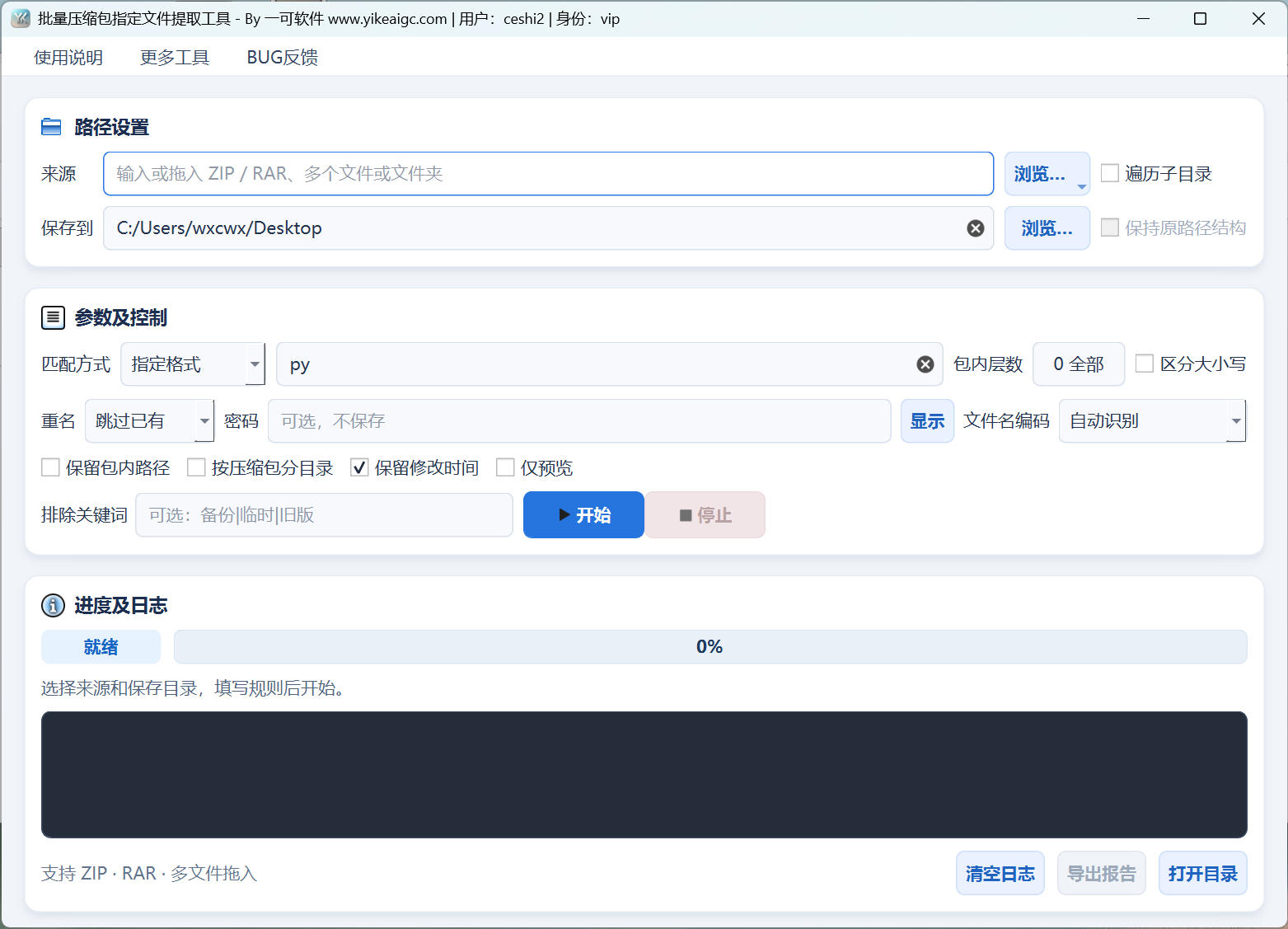The image size is (1288, 929).
Task: Click the 清空日志 button
Action: (x=1000, y=874)
